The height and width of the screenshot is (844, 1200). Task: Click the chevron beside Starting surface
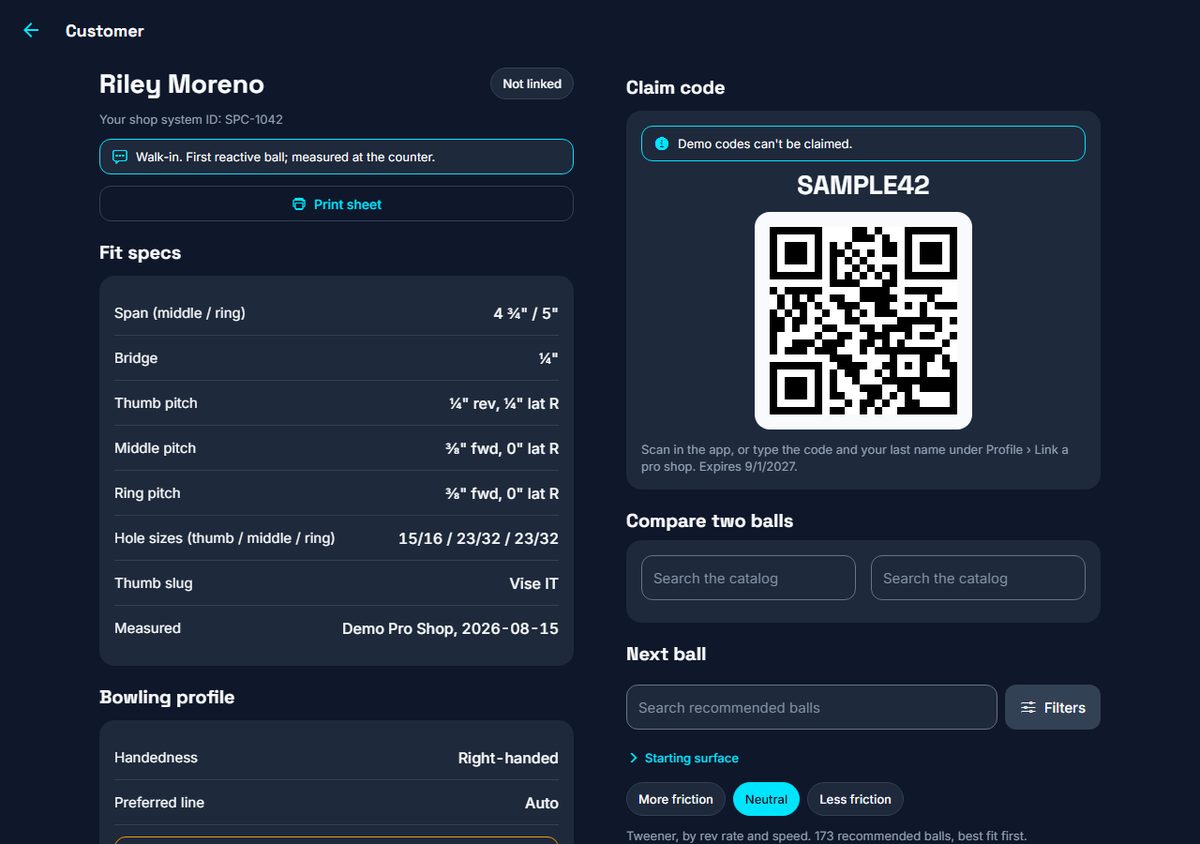(x=633, y=758)
